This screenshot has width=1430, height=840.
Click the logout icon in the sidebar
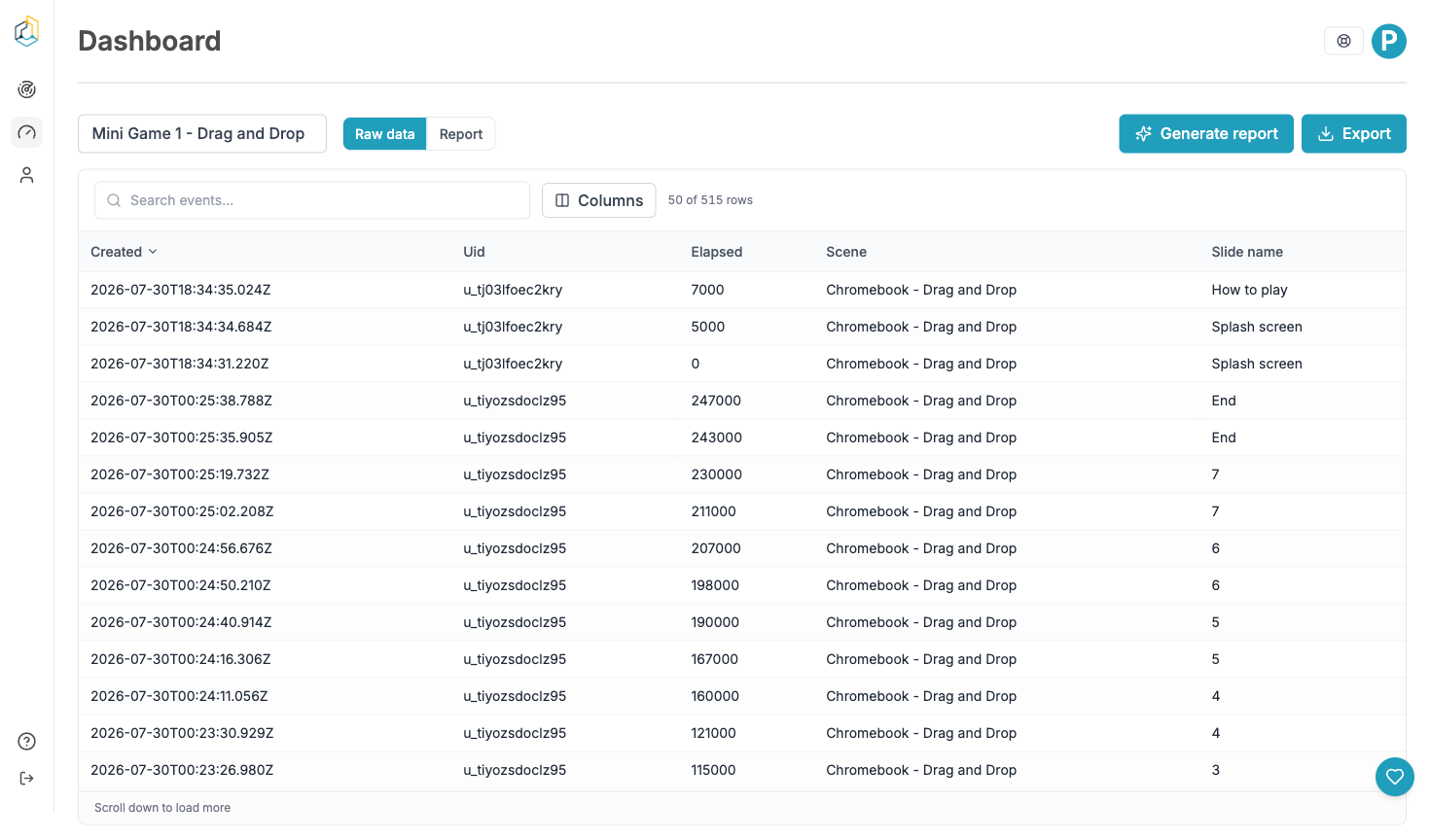(27, 778)
